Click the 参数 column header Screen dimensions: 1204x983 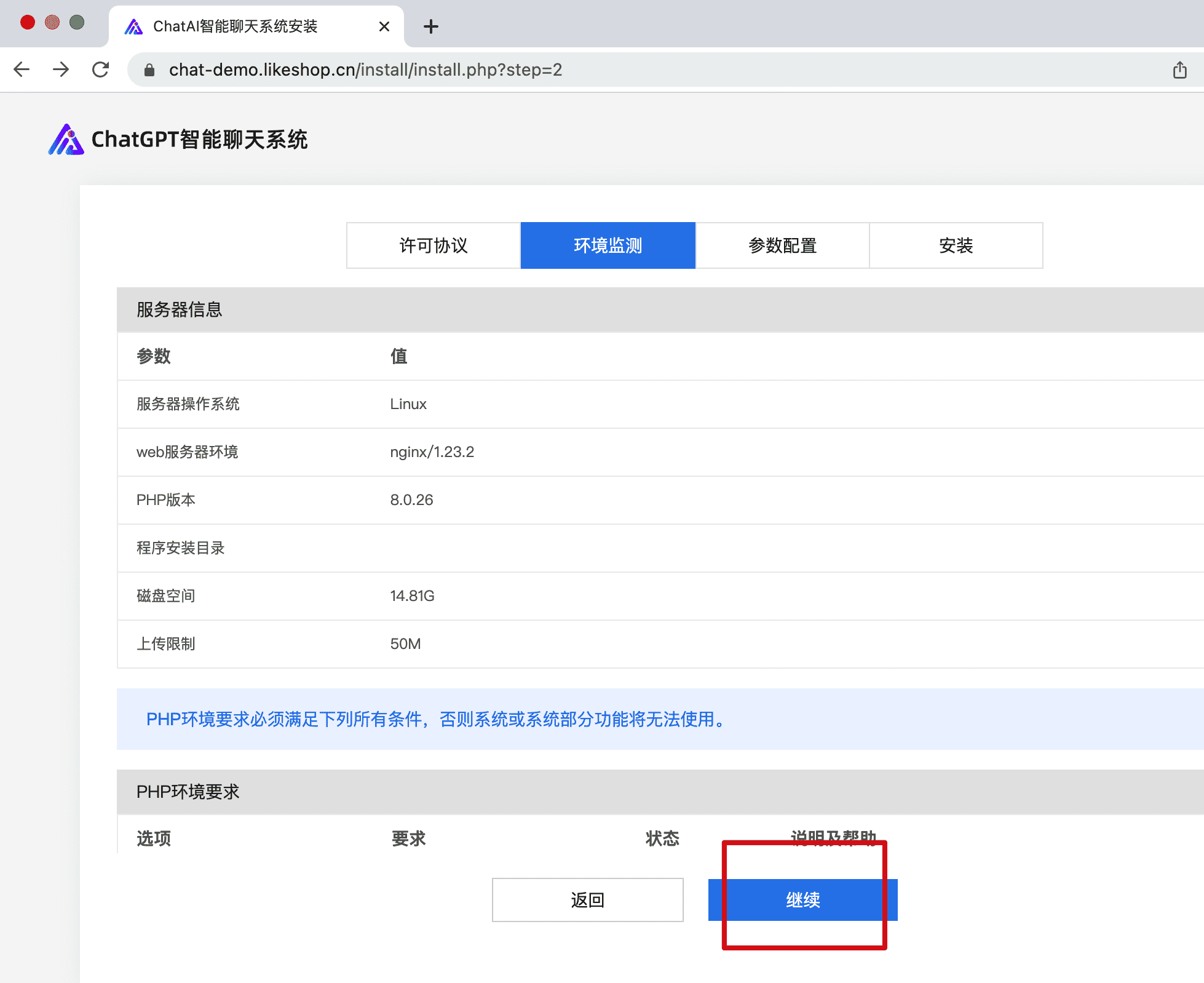pos(154,356)
